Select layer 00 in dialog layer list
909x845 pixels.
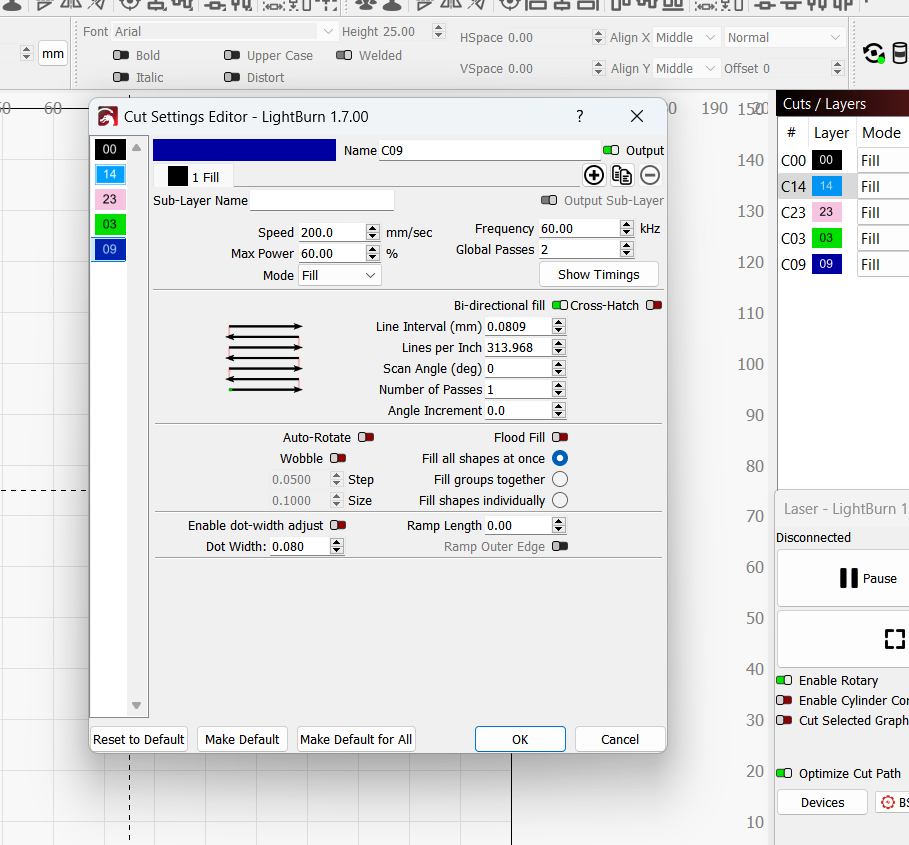point(110,150)
